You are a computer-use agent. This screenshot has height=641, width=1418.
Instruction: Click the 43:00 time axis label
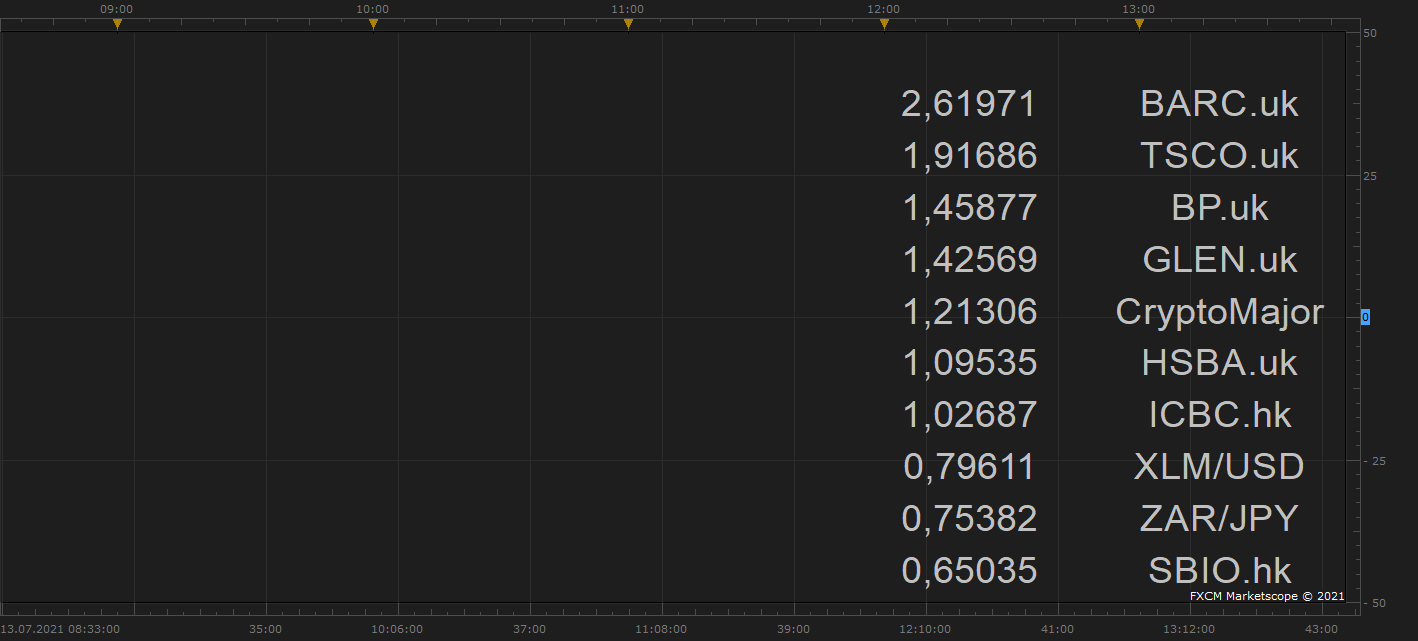click(x=1321, y=629)
